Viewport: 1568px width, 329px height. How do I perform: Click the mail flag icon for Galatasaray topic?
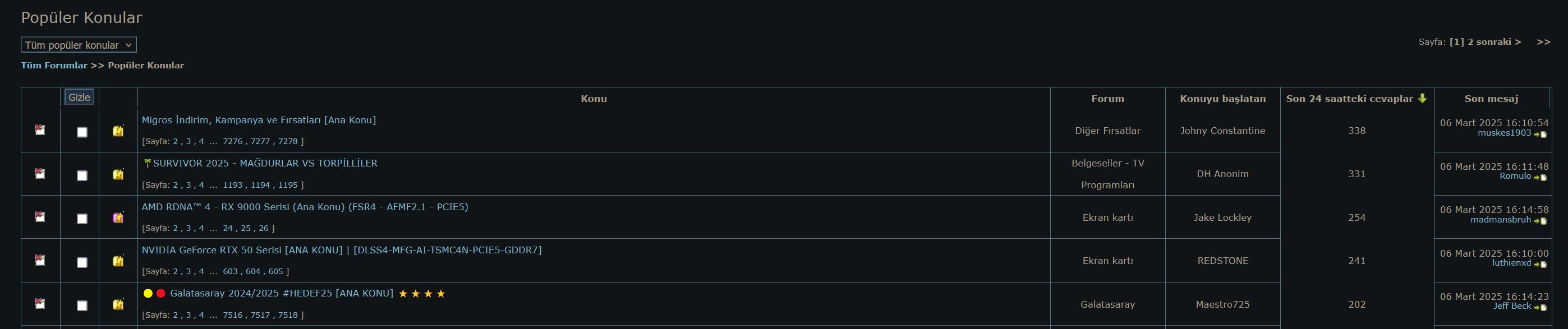40,303
